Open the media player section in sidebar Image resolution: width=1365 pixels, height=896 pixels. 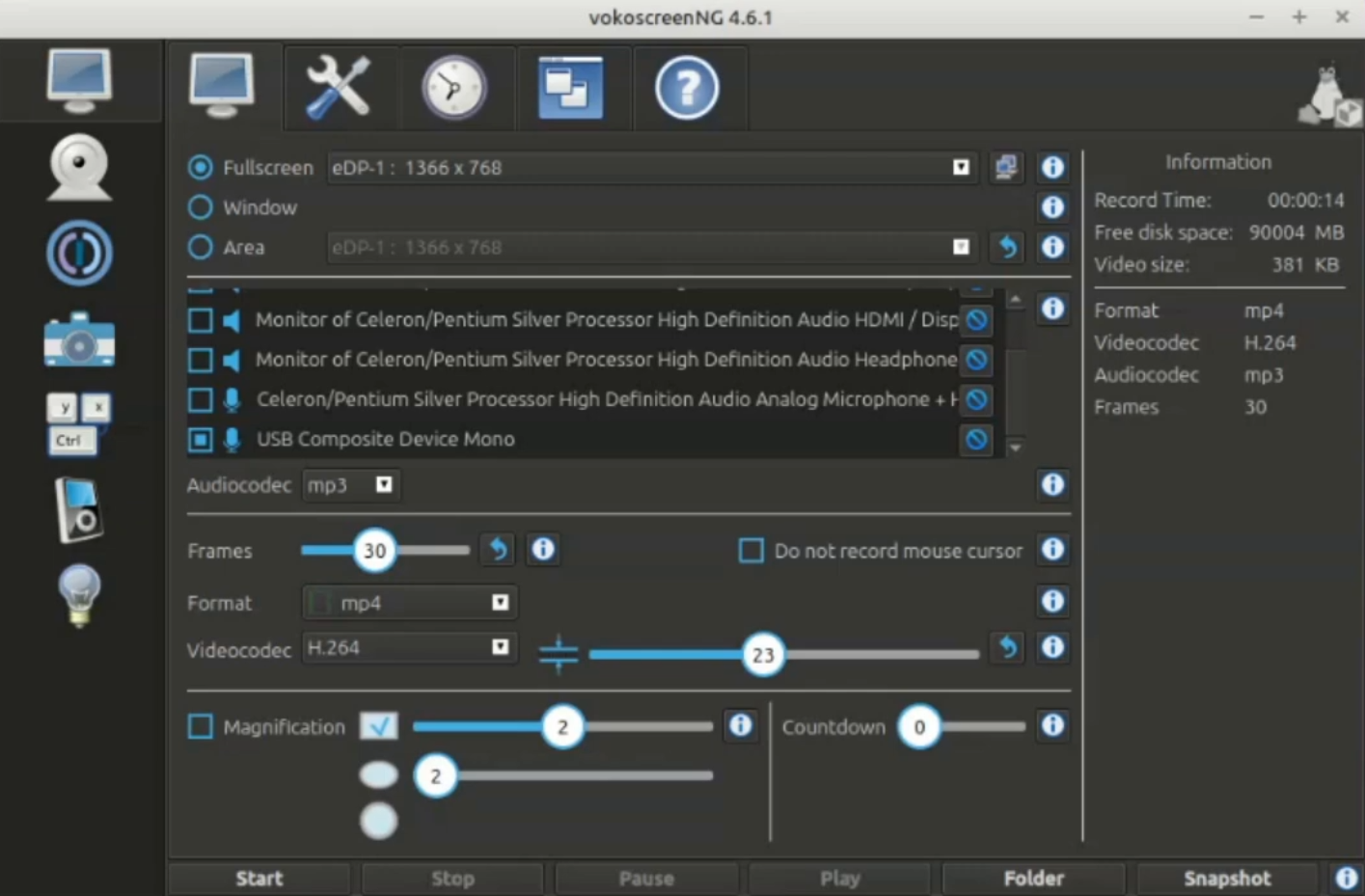pos(79,509)
